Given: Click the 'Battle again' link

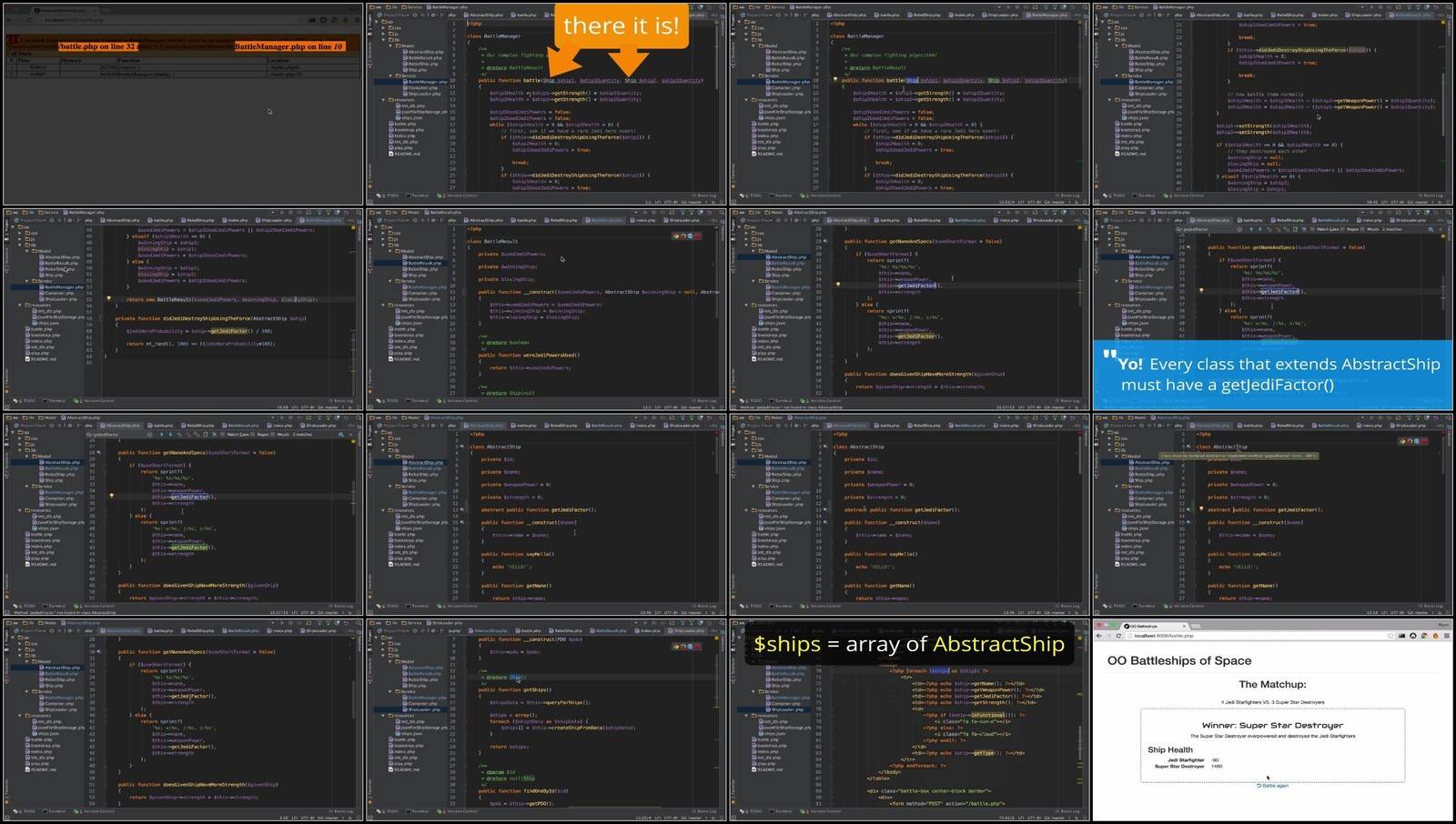Looking at the screenshot, I should click(1272, 785).
